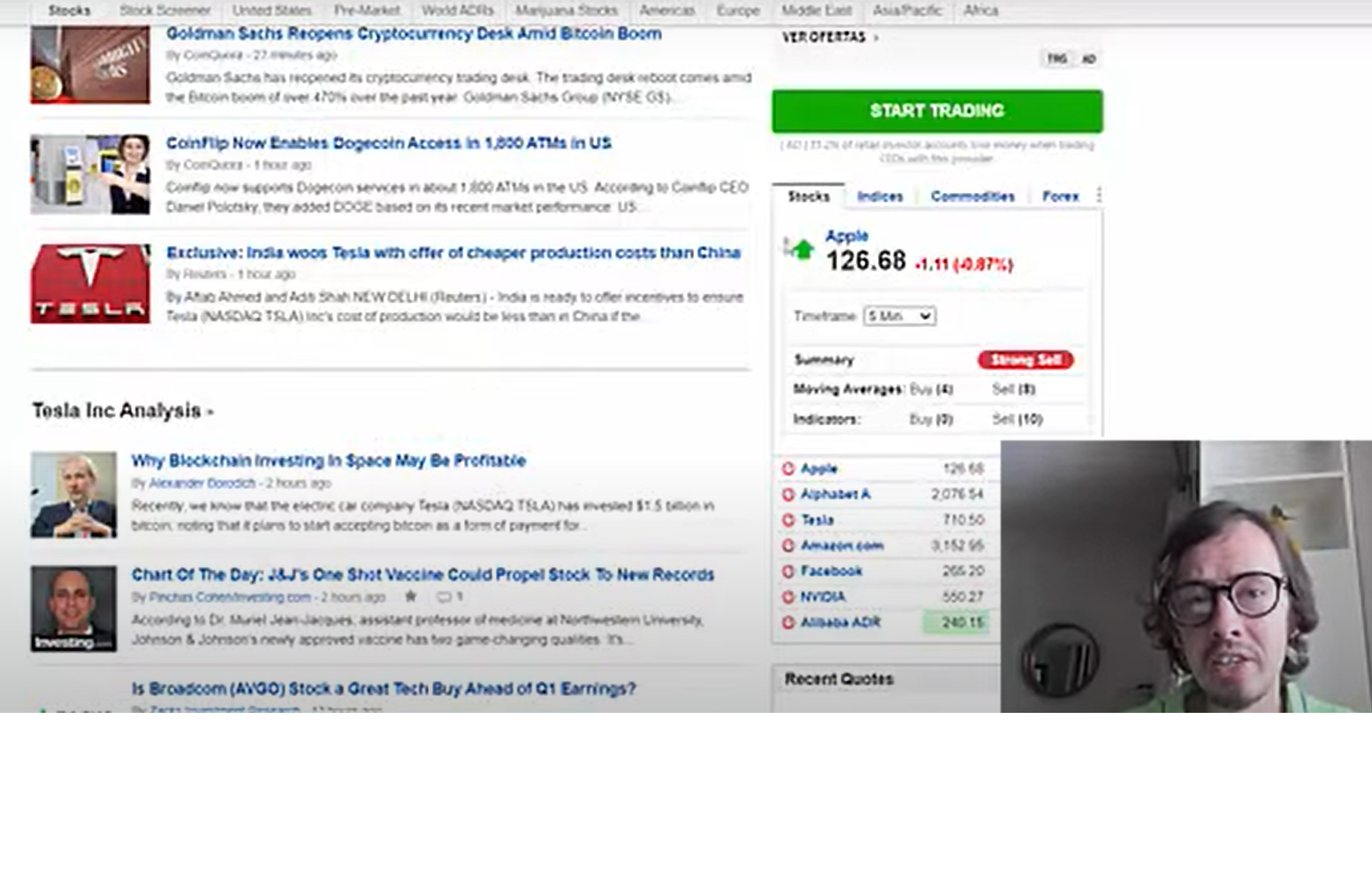Open the Europe menu item
The image size is (1372, 872).
pyautogui.click(x=738, y=11)
